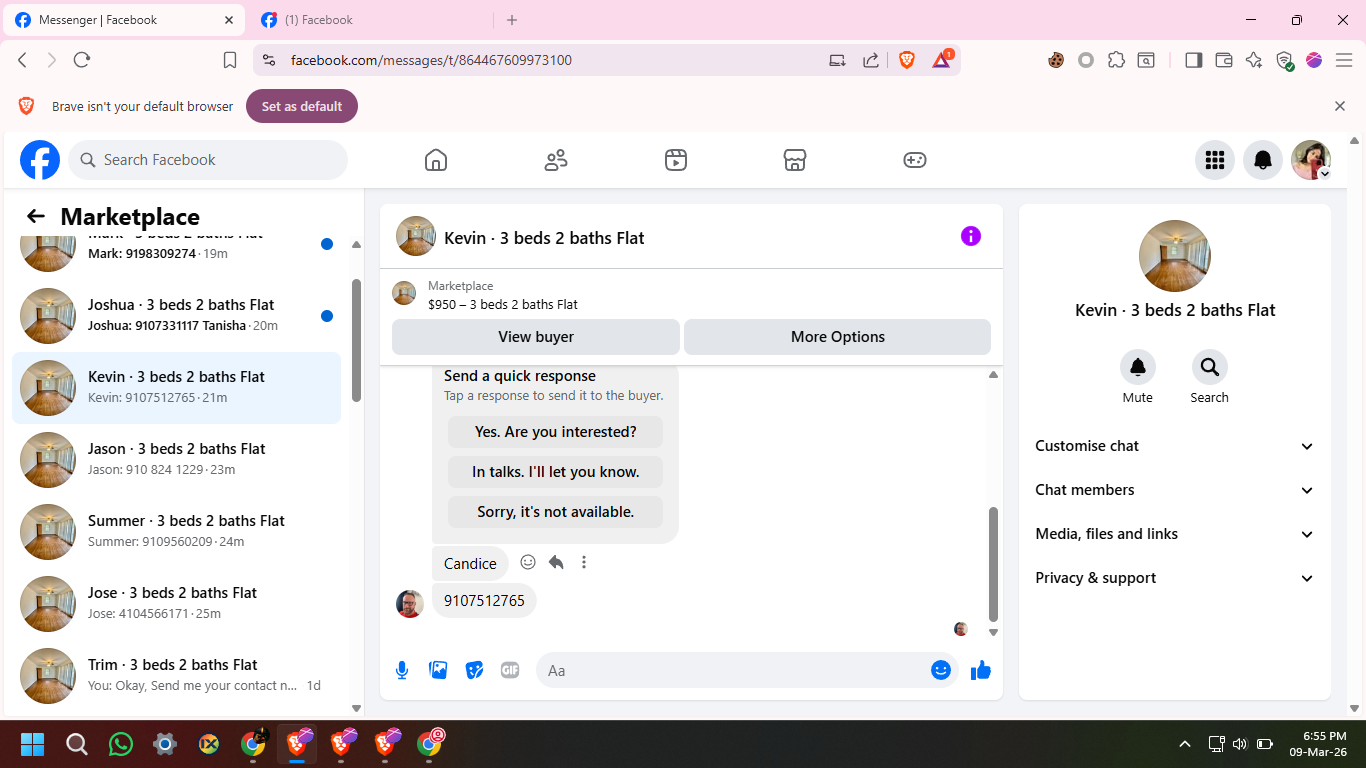Click the chat messages scrollbar
1366x768 pixels.
[993, 564]
